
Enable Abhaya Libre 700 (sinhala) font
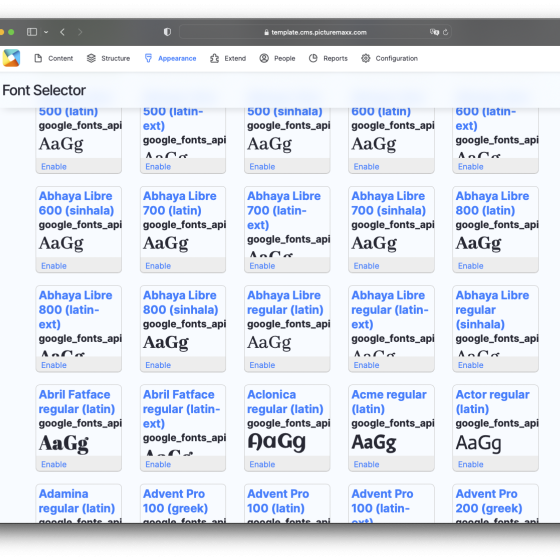pyautogui.click(x=366, y=266)
